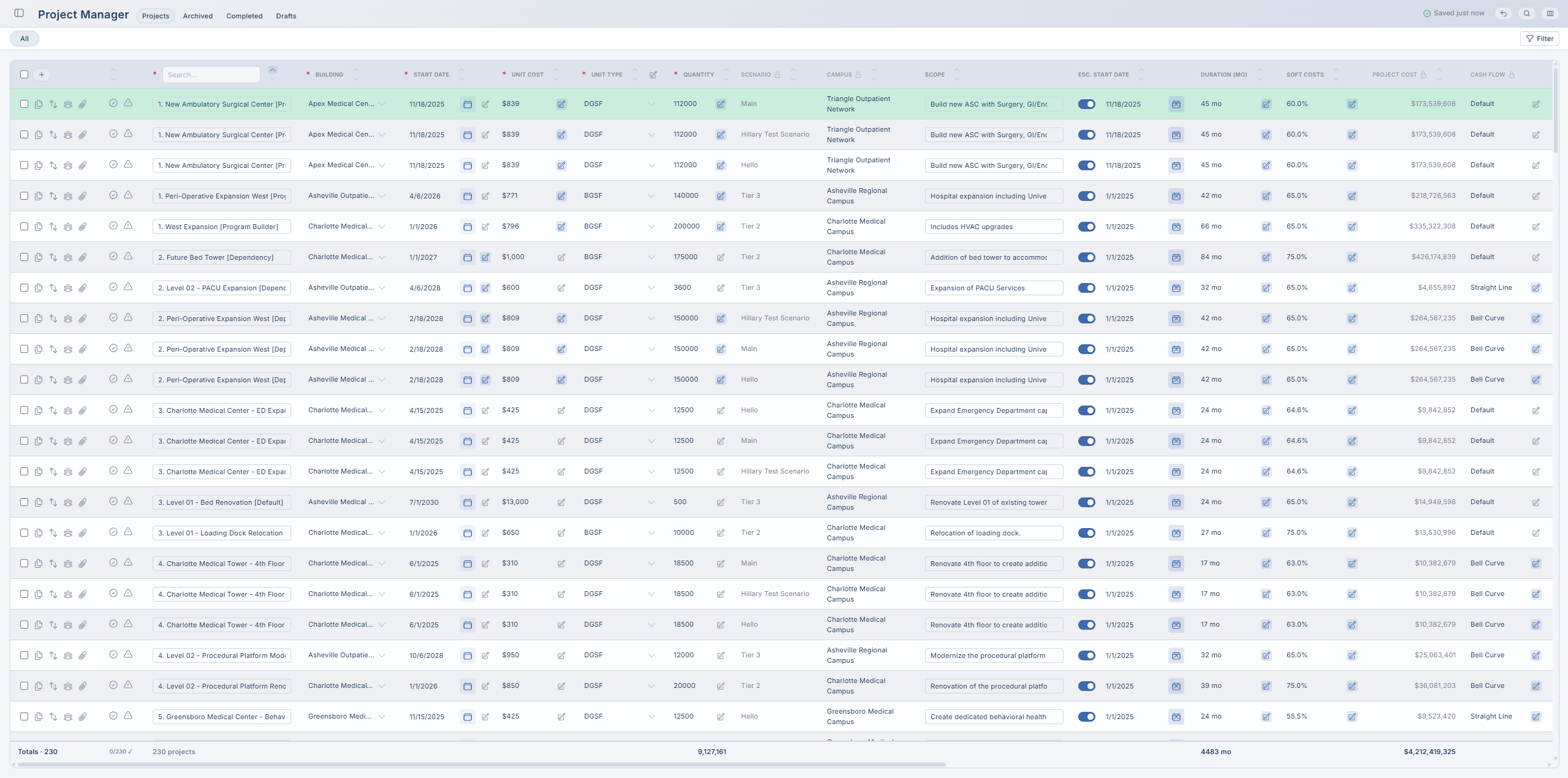Image resolution: width=1568 pixels, height=778 pixels.
Task: Duplicate the West Expansion [Program Builder] row
Action: coord(39,227)
